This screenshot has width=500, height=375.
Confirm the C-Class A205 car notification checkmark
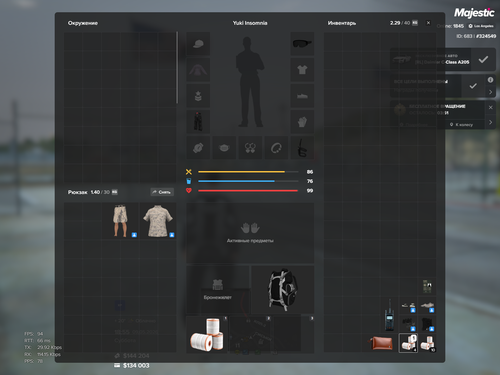point(483,59)
